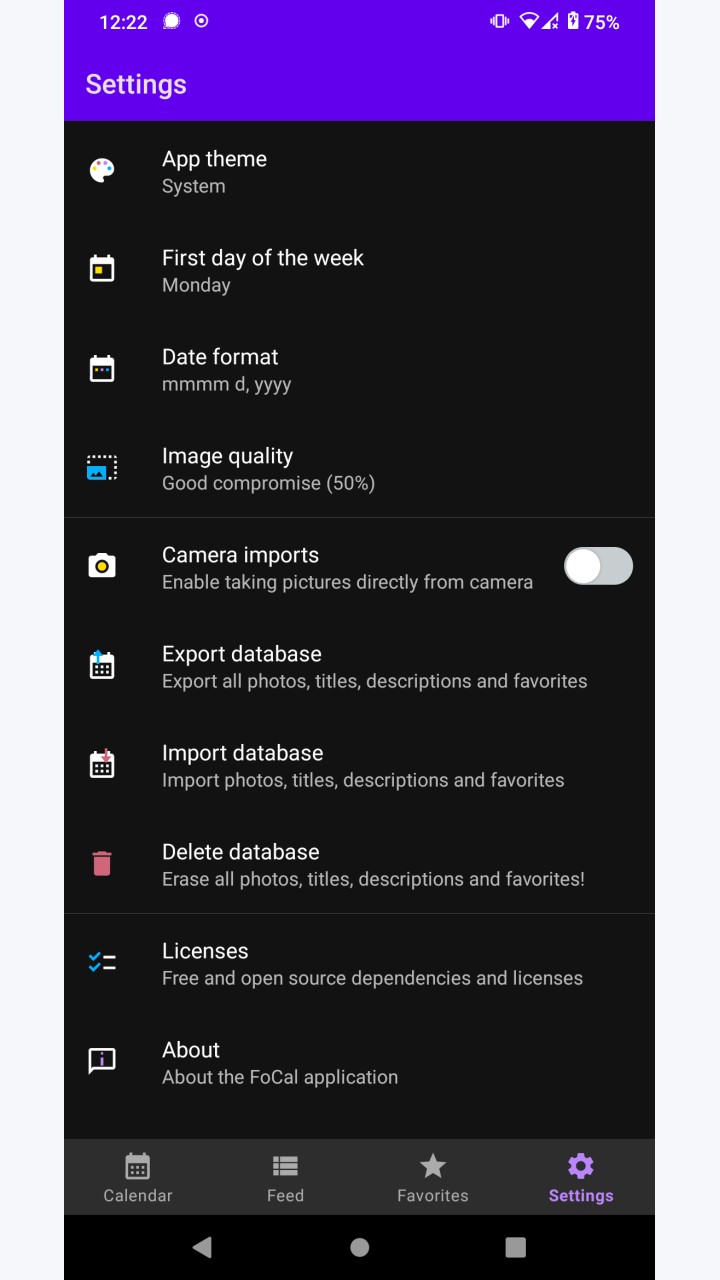Click the Export database calendar icon

coord(102,665)
